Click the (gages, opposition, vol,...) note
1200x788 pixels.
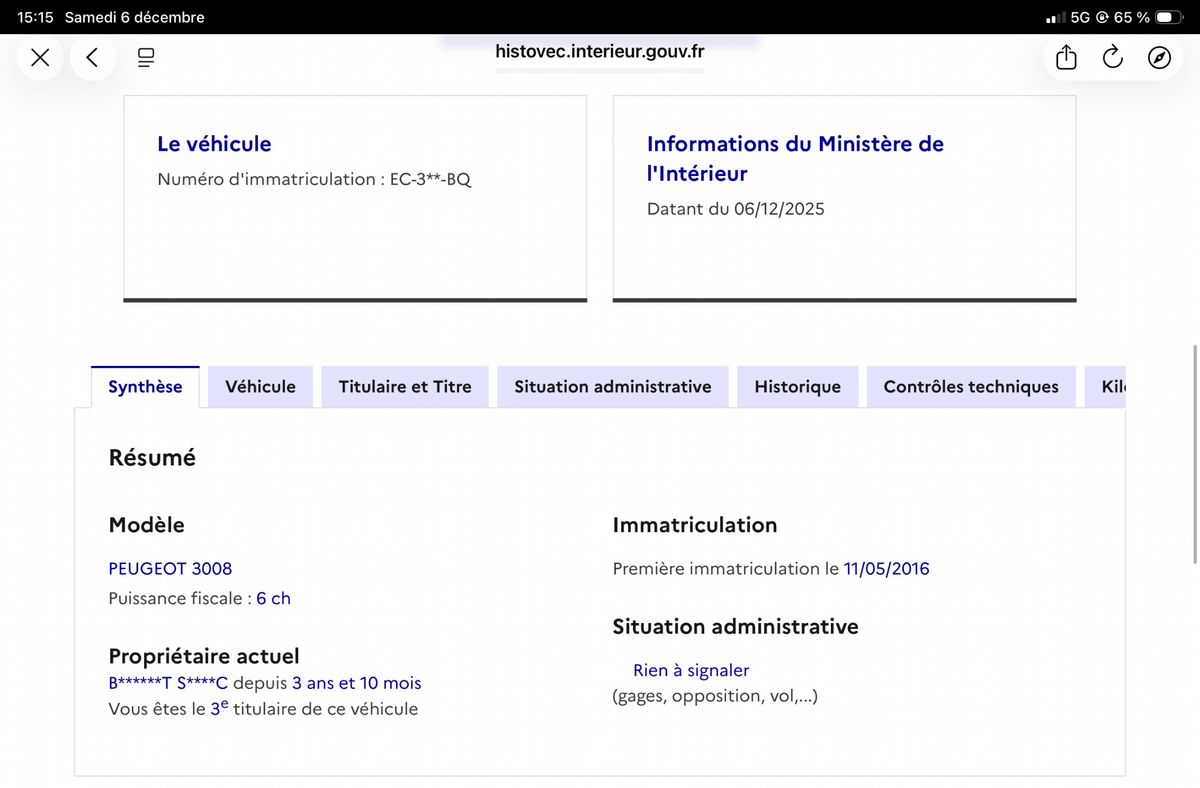coord(715,696)
